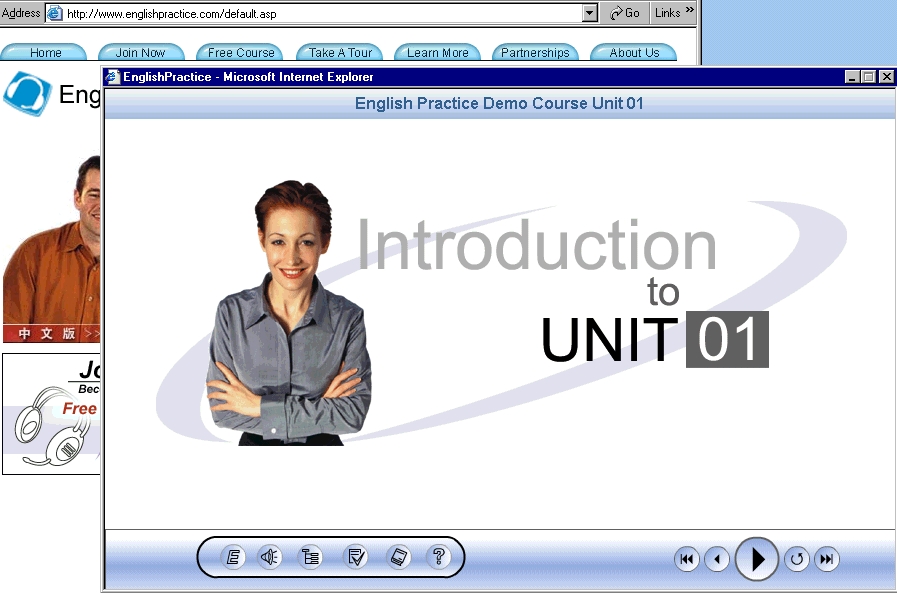Viewport: 897px width, 593px height.
Task: Open the notebook icon in course toolbar
Action: (x=398, y=558)
